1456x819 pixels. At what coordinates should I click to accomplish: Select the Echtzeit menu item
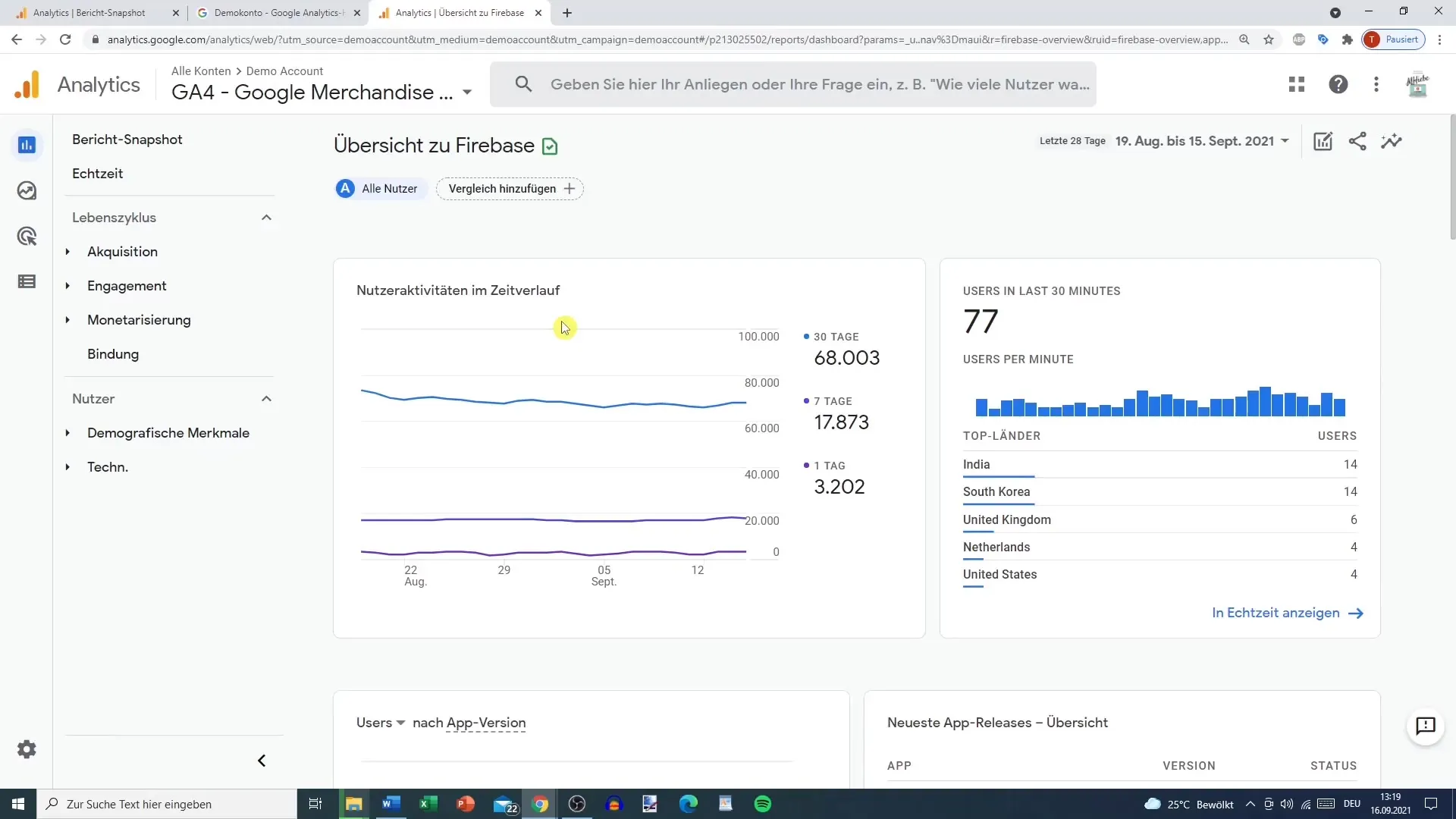coord(97,173)
